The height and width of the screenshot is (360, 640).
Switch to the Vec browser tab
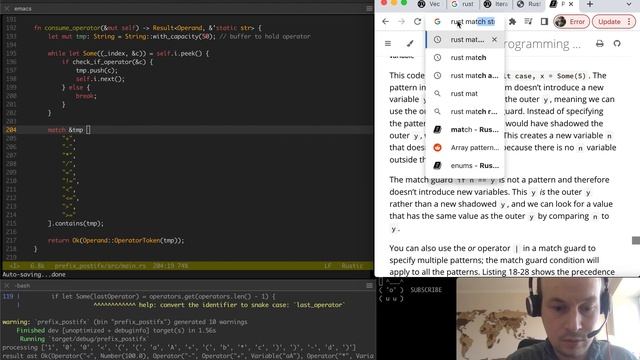coord(429,4)
